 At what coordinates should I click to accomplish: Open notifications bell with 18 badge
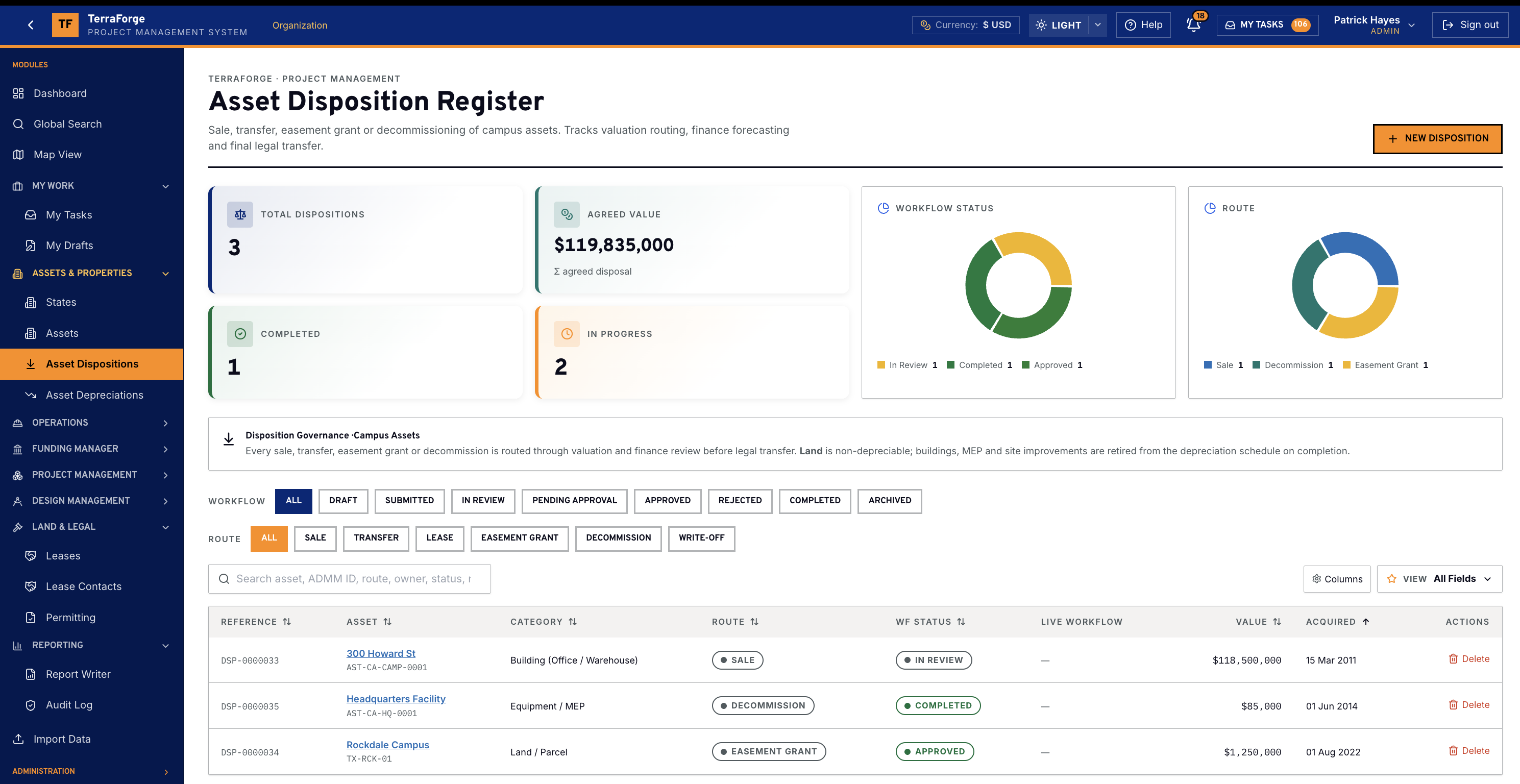tap(1194, 25)
